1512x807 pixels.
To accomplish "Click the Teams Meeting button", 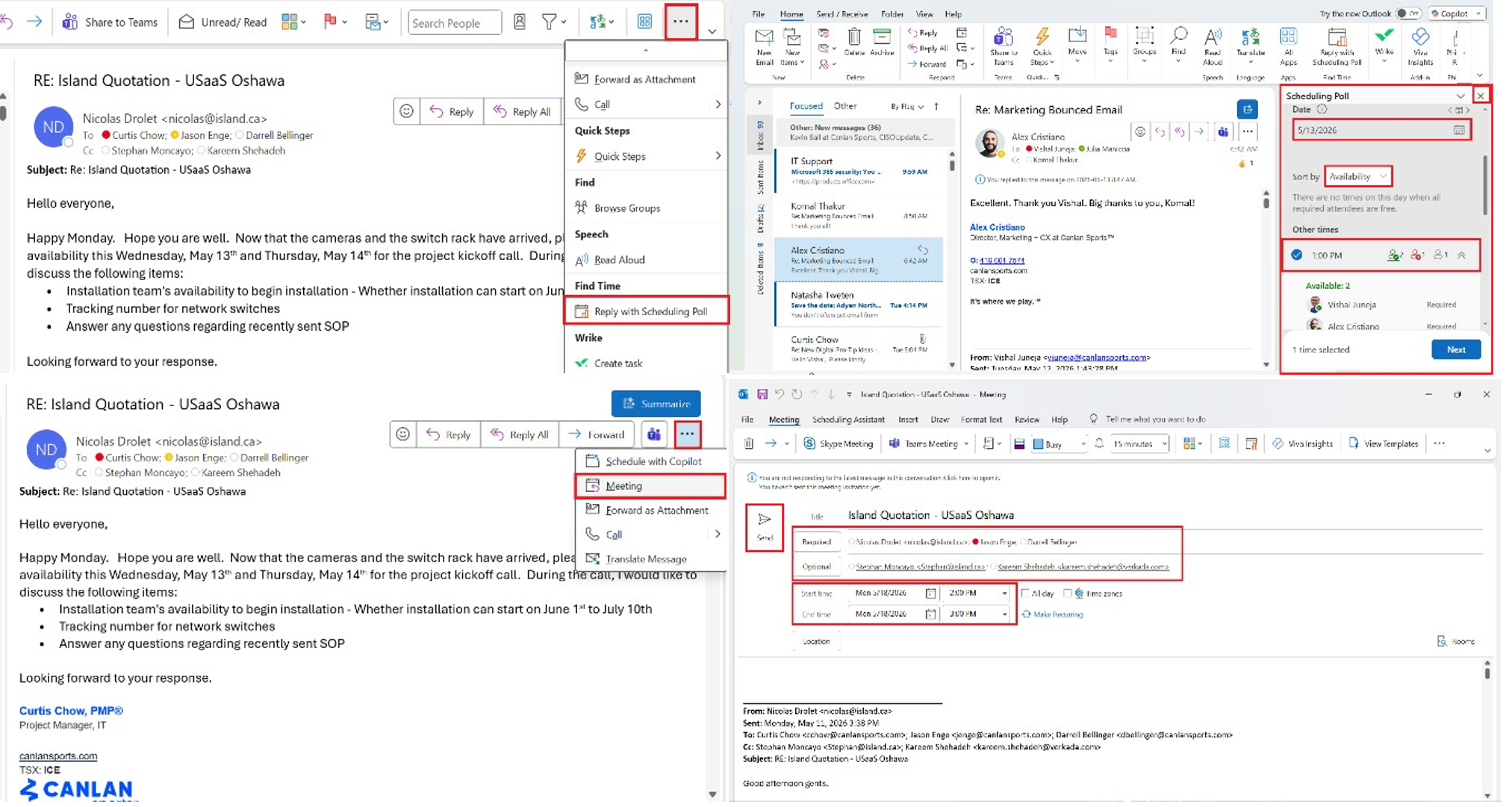I will point(929,443).
